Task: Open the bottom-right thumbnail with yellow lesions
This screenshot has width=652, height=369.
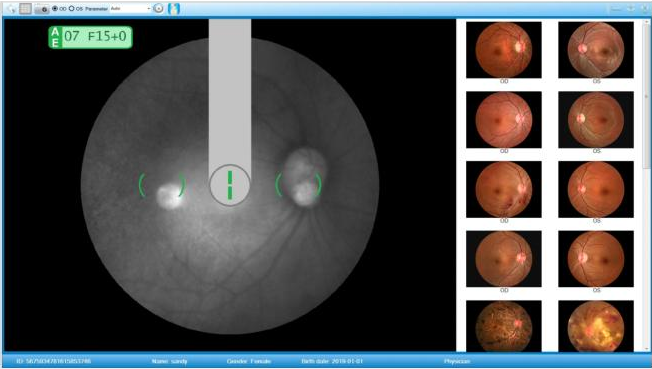Action: tap(596, 326)
